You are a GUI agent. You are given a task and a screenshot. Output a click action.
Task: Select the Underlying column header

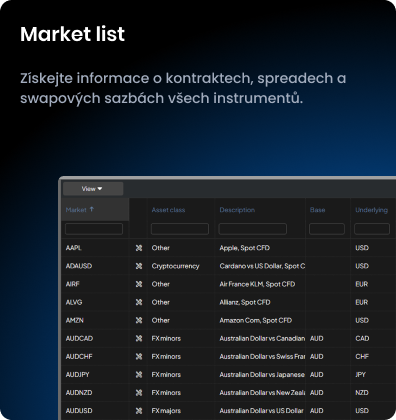[x=372, y=210]
